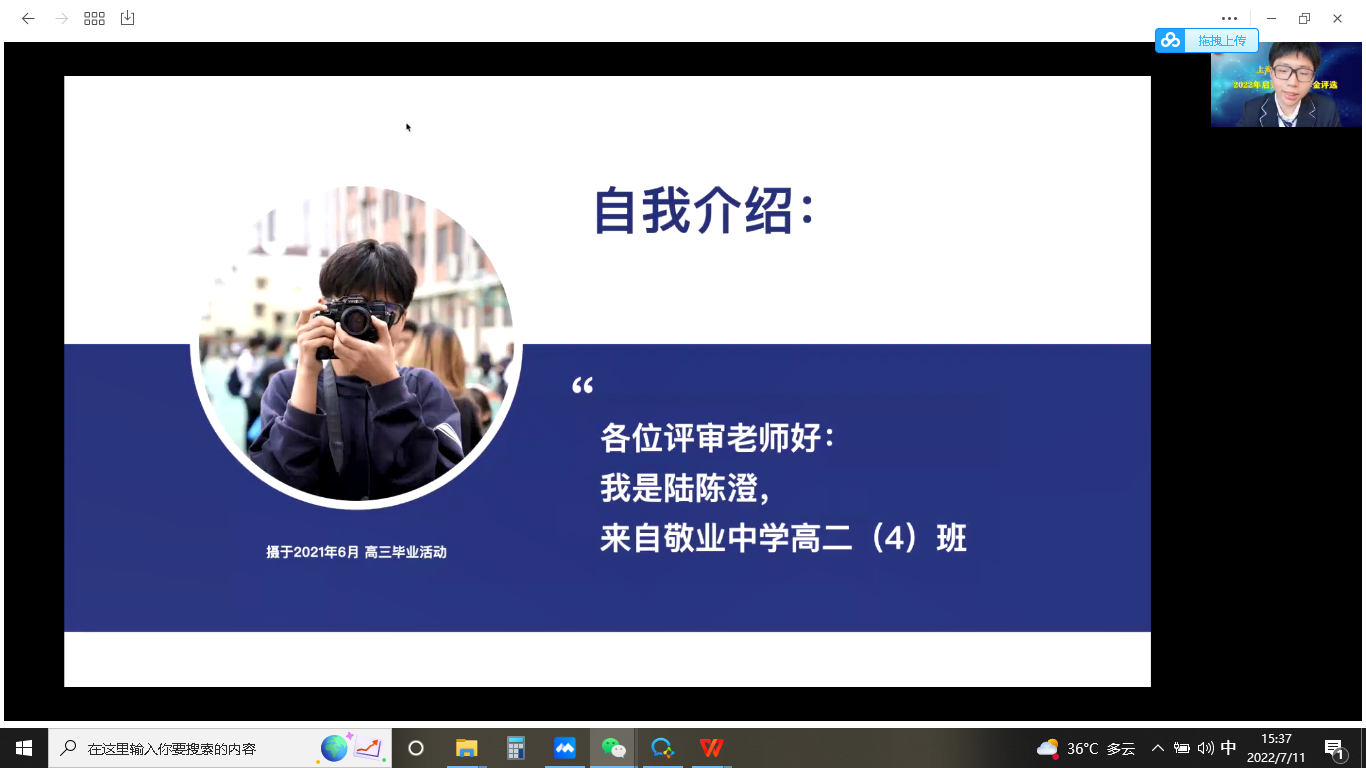Image resolution: width=1366 pixels, height=768 pixels.
Task: Open the Calculator app in taskbar
Action: [x=516, y=748]
